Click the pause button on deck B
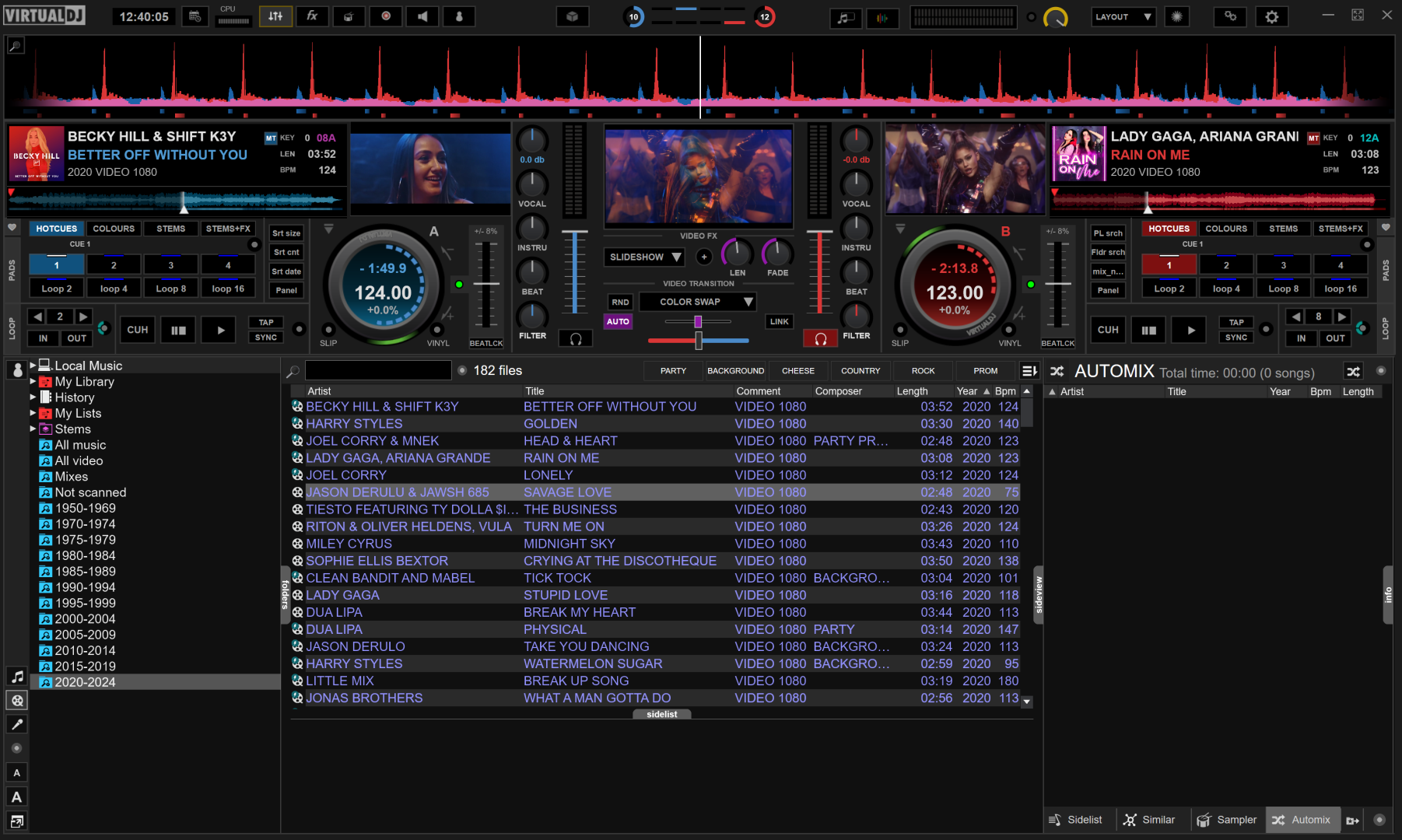Image resolution: width=1402 pixels, height=840 pixels. (1149, 330)
